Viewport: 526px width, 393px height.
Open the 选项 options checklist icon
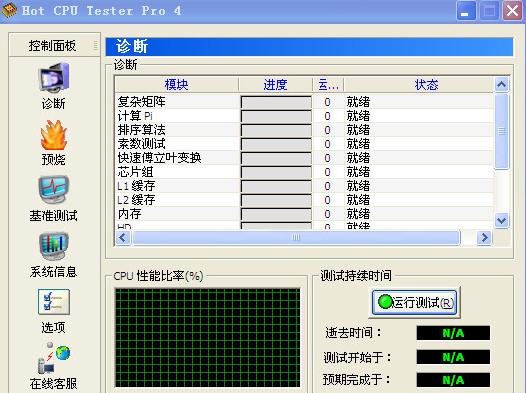pyautogui.click(x=54, y=302)
